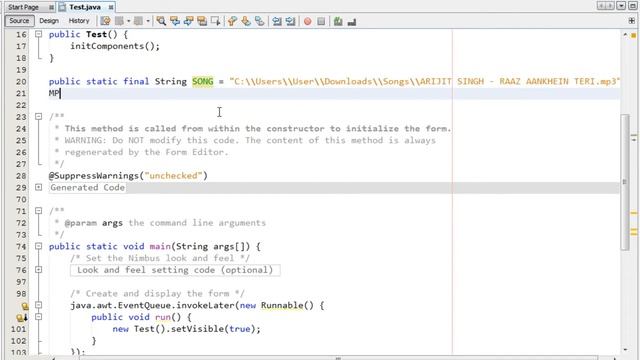The image size is (640, 360).
Task: Expand Look and feel fold at line 76
Action: pyautogui.click(x=38, y=270)
